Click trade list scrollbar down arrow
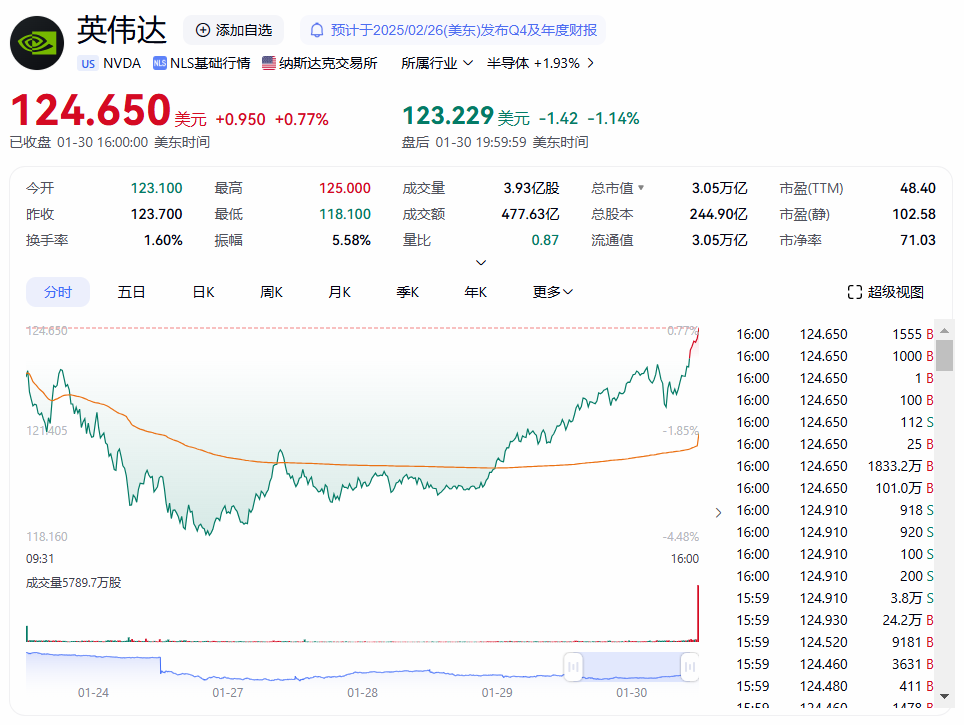The image size is (964, 725). [x=944, y=696]
